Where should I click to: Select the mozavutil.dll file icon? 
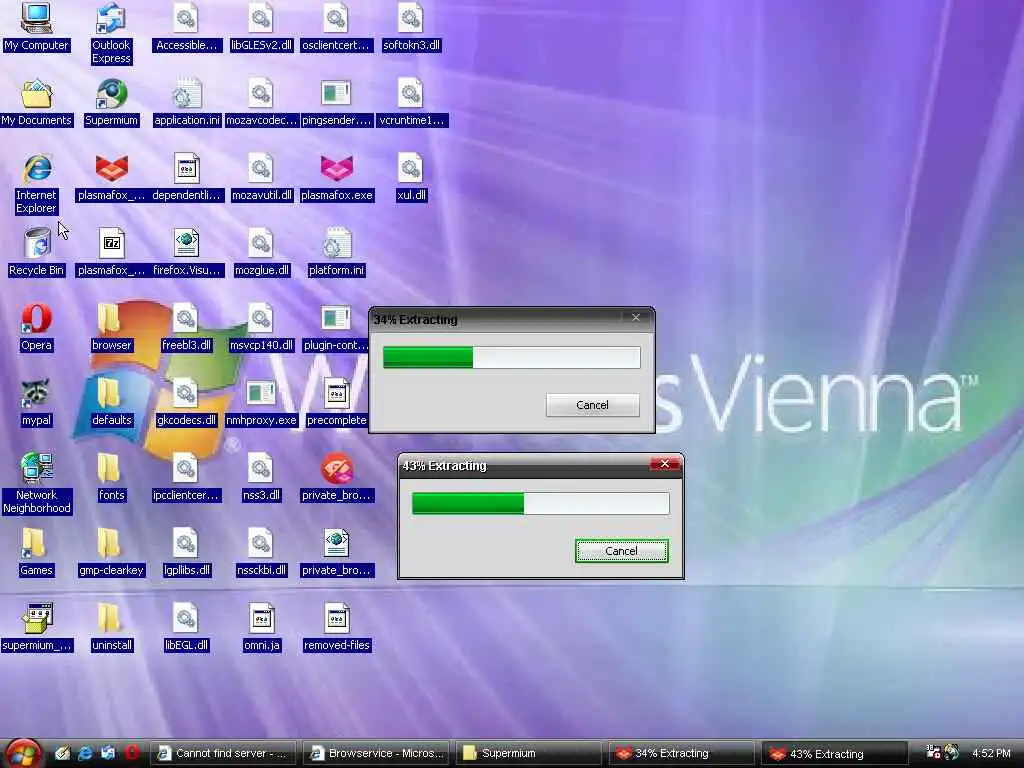tap(261, 169)
